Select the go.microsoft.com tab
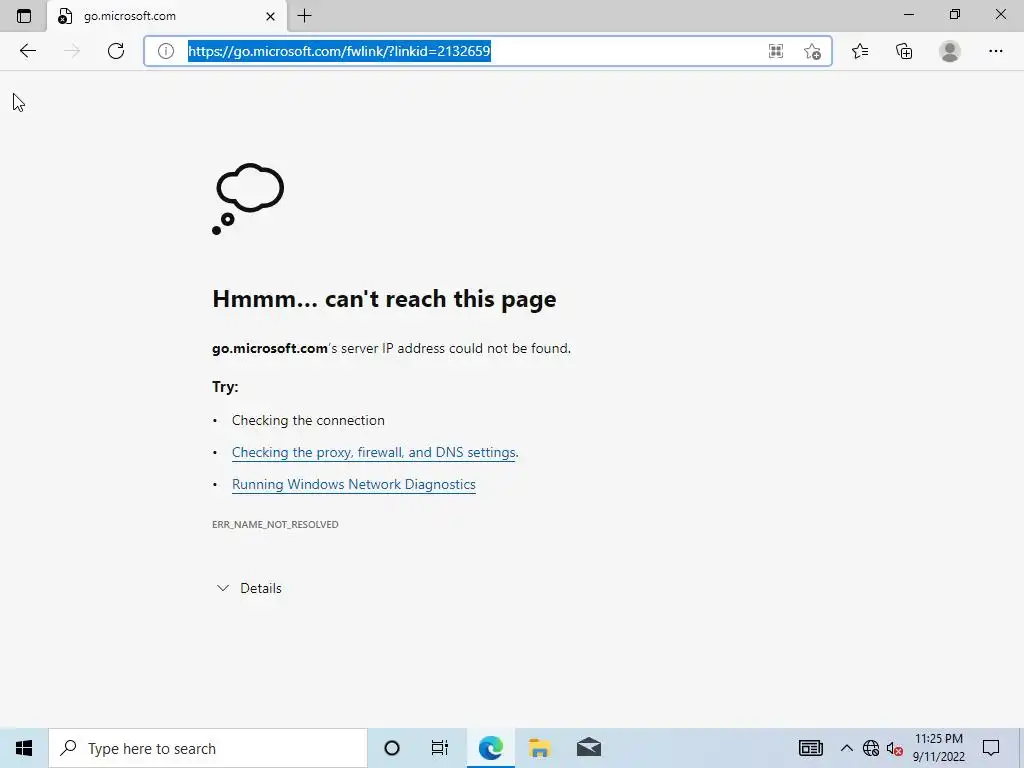This screenshot has width=1024, height=768. pyautogui.click(x=167, y=16)
